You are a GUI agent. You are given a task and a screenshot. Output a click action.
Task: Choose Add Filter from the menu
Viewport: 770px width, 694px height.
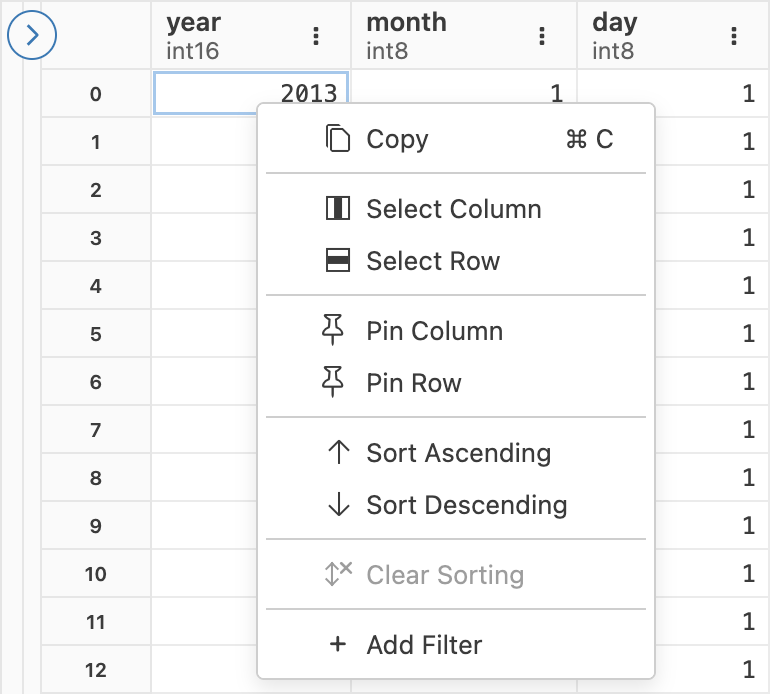pyautogui.click(x=424, y=645)
